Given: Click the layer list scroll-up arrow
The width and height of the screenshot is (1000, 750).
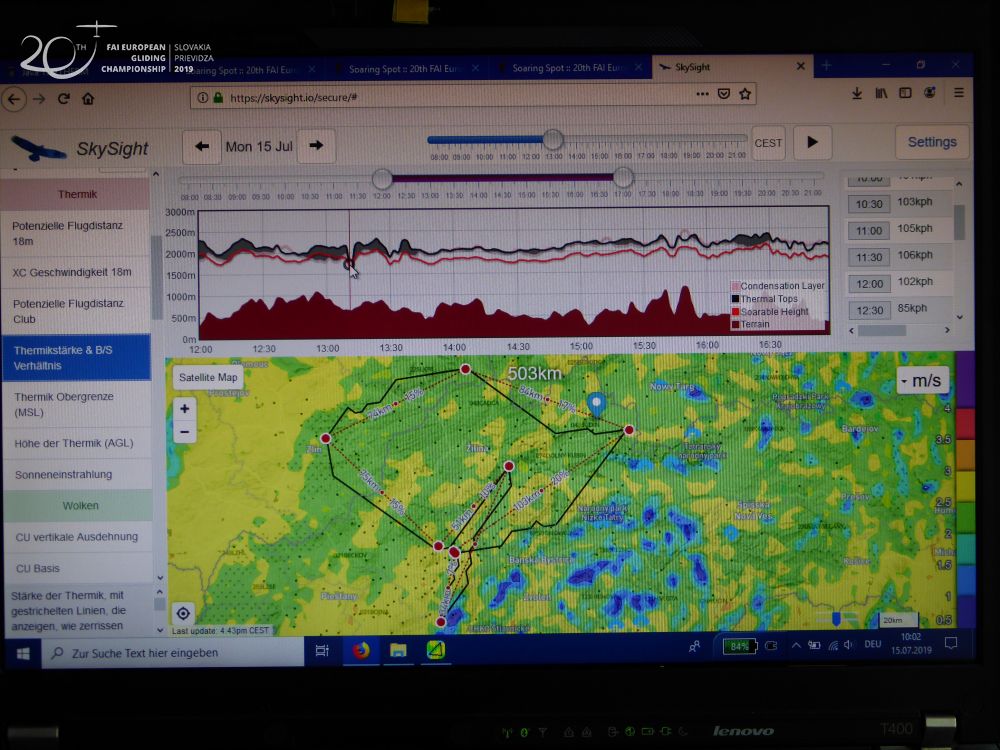Looking at the screenshot, I should click(156, 174).
